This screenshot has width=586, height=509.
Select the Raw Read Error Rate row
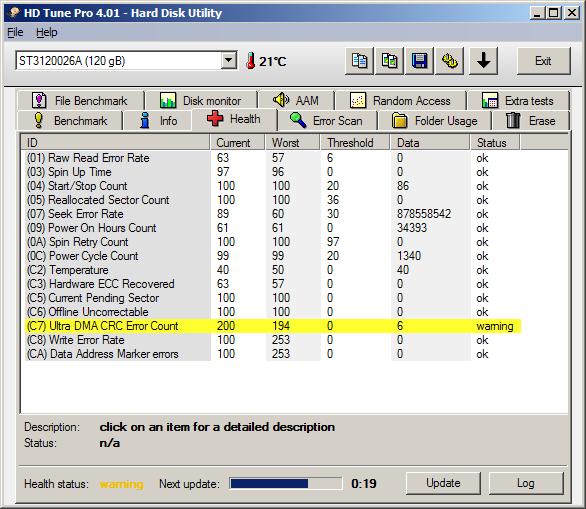click(273, 158)
